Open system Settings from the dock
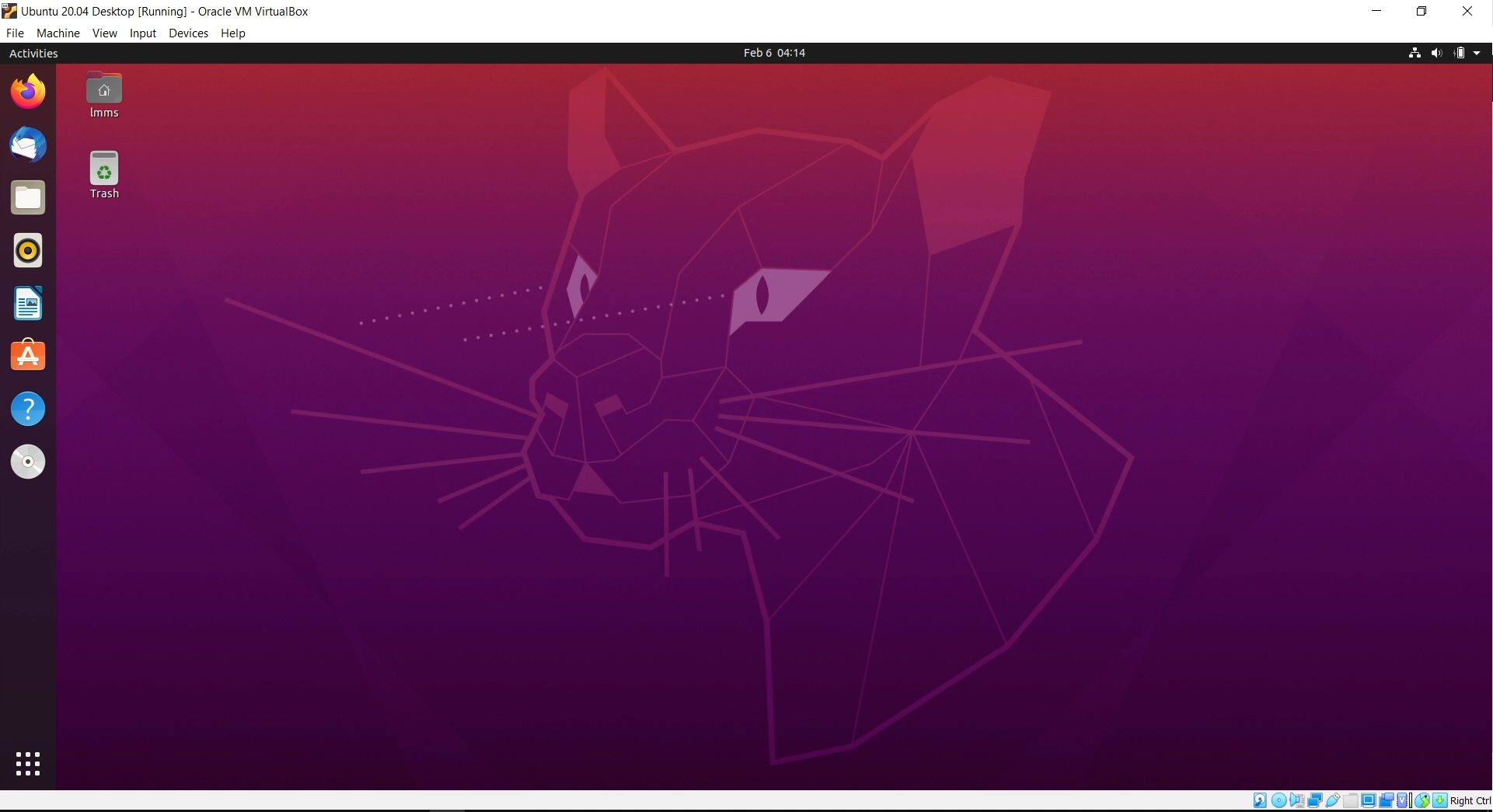The height and width of the screenshot is (812, 1493). 28,461
